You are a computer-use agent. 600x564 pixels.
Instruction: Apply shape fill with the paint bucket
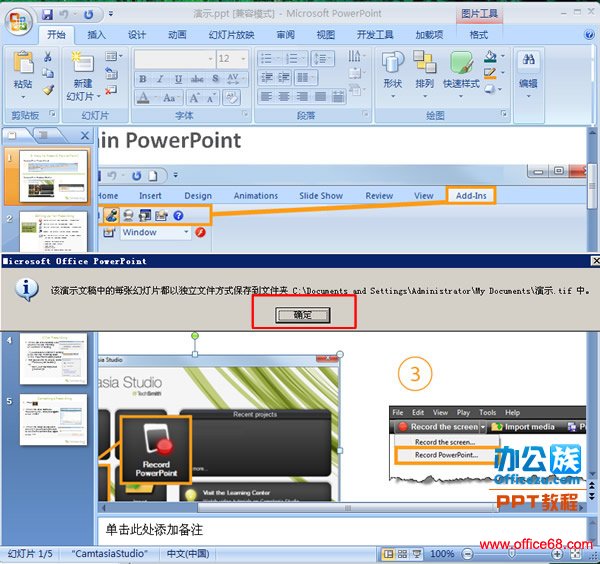coord(490,57)
